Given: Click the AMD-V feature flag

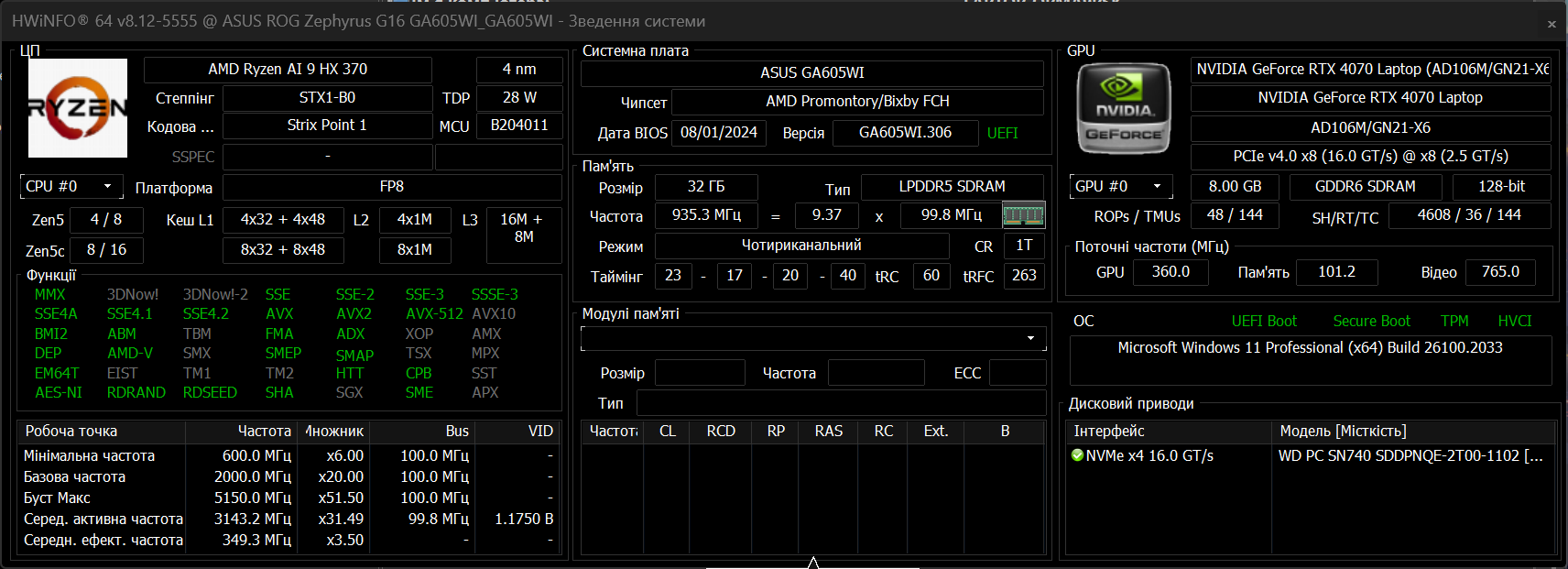Looking at the screenshot, I should click(x=130, y=354).
